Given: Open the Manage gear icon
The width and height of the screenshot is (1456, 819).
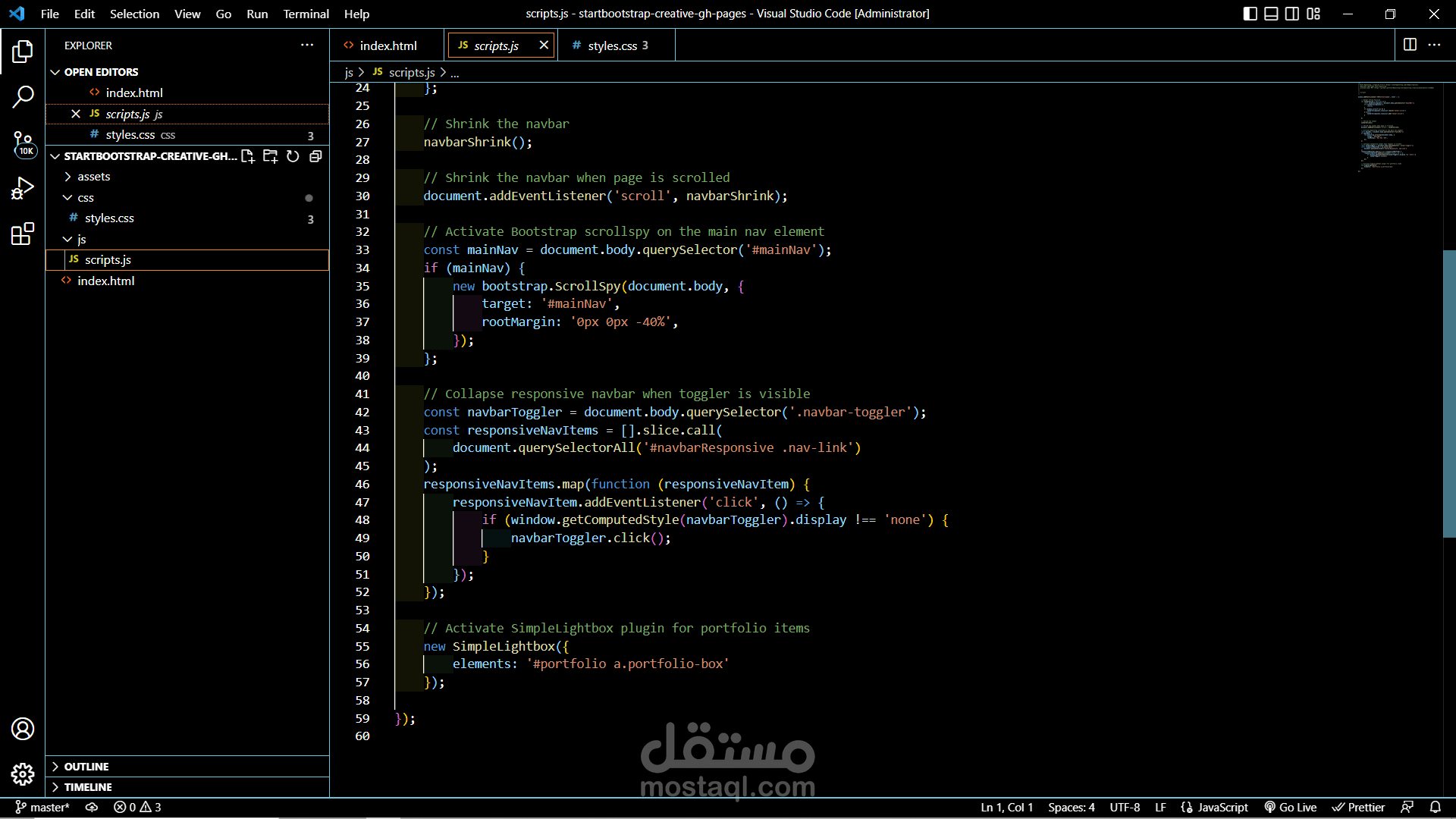Looking at the screenshot, I should pos(23,774).
